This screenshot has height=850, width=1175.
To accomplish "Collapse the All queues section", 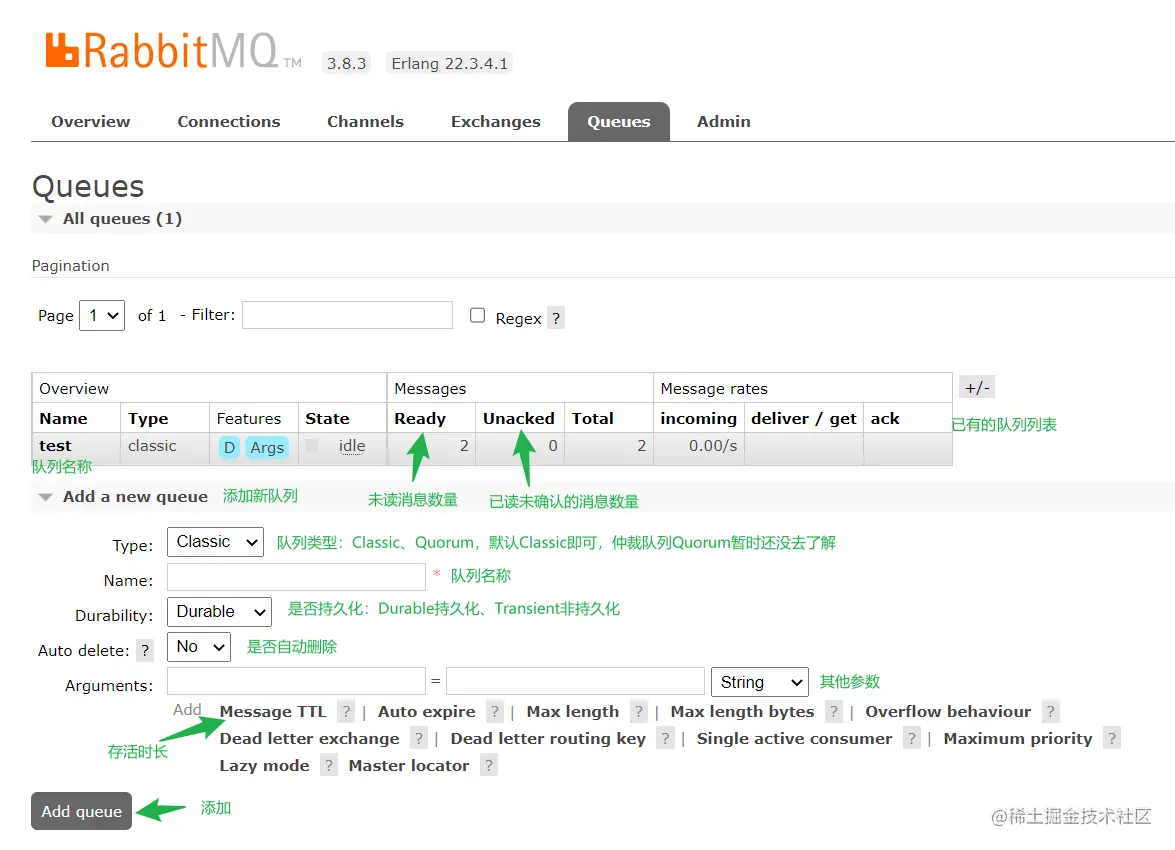I will 121,219.
